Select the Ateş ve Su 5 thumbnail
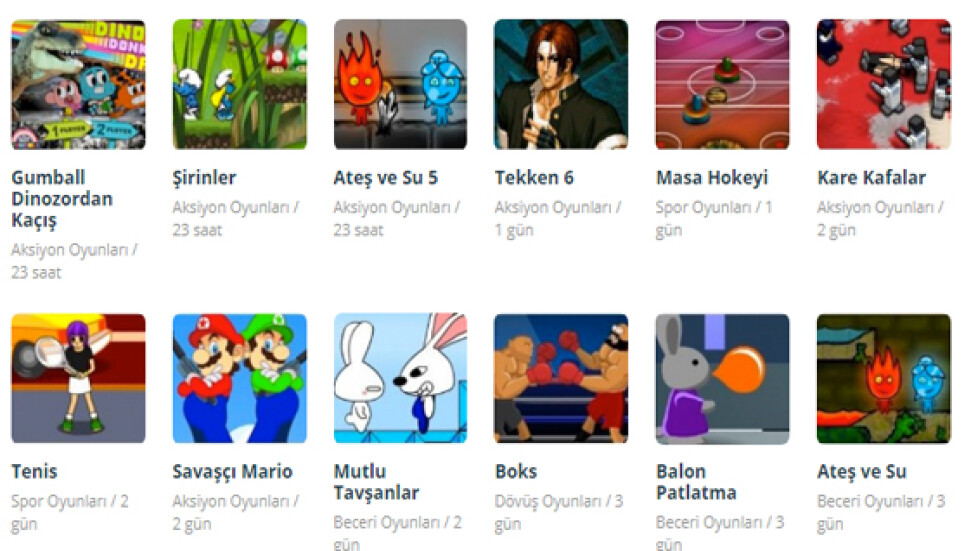 pos(401,84)
